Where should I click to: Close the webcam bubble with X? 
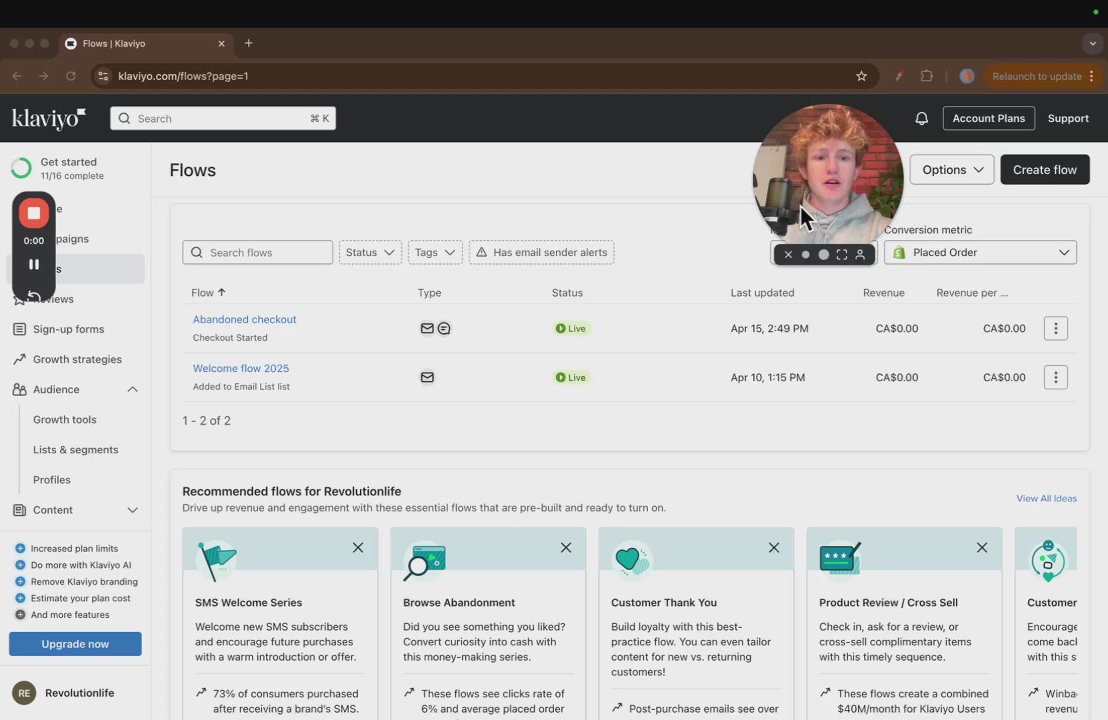[x=788, y=254]
